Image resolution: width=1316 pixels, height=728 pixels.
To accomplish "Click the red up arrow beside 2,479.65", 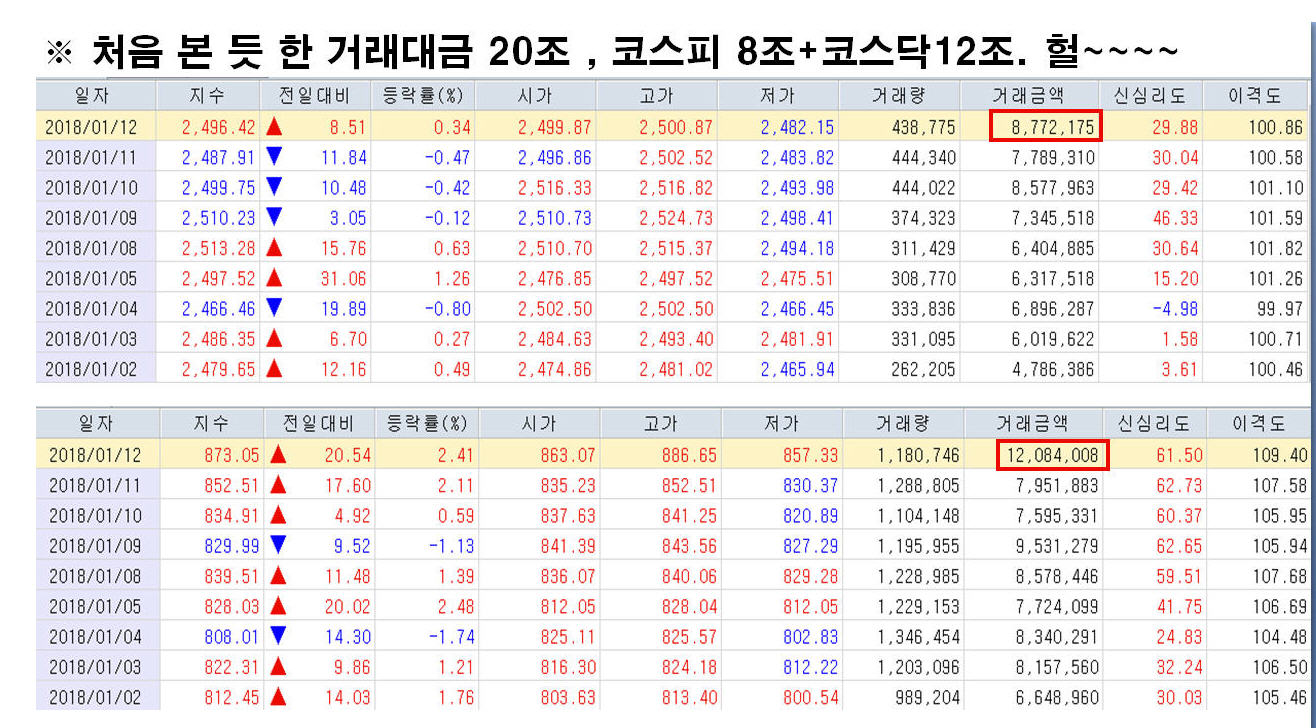I will pyautogui.click(x=272, y=369).
